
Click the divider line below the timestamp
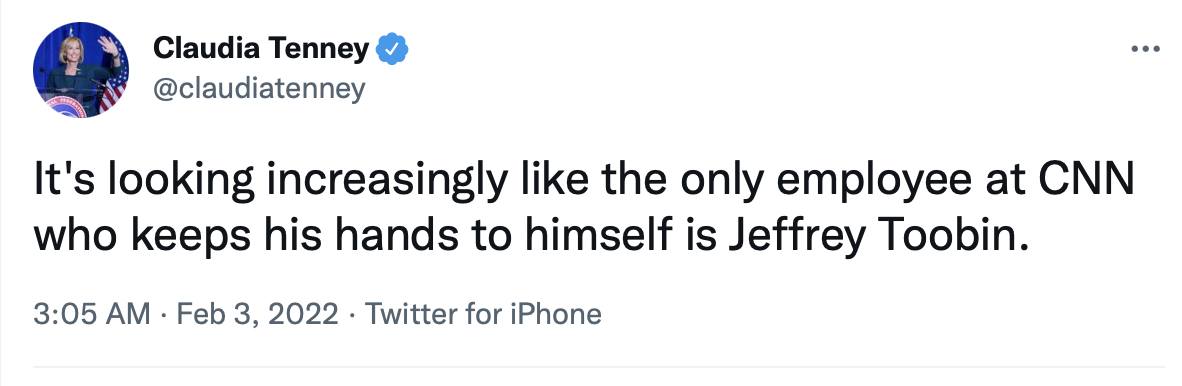tap(591, 367)
